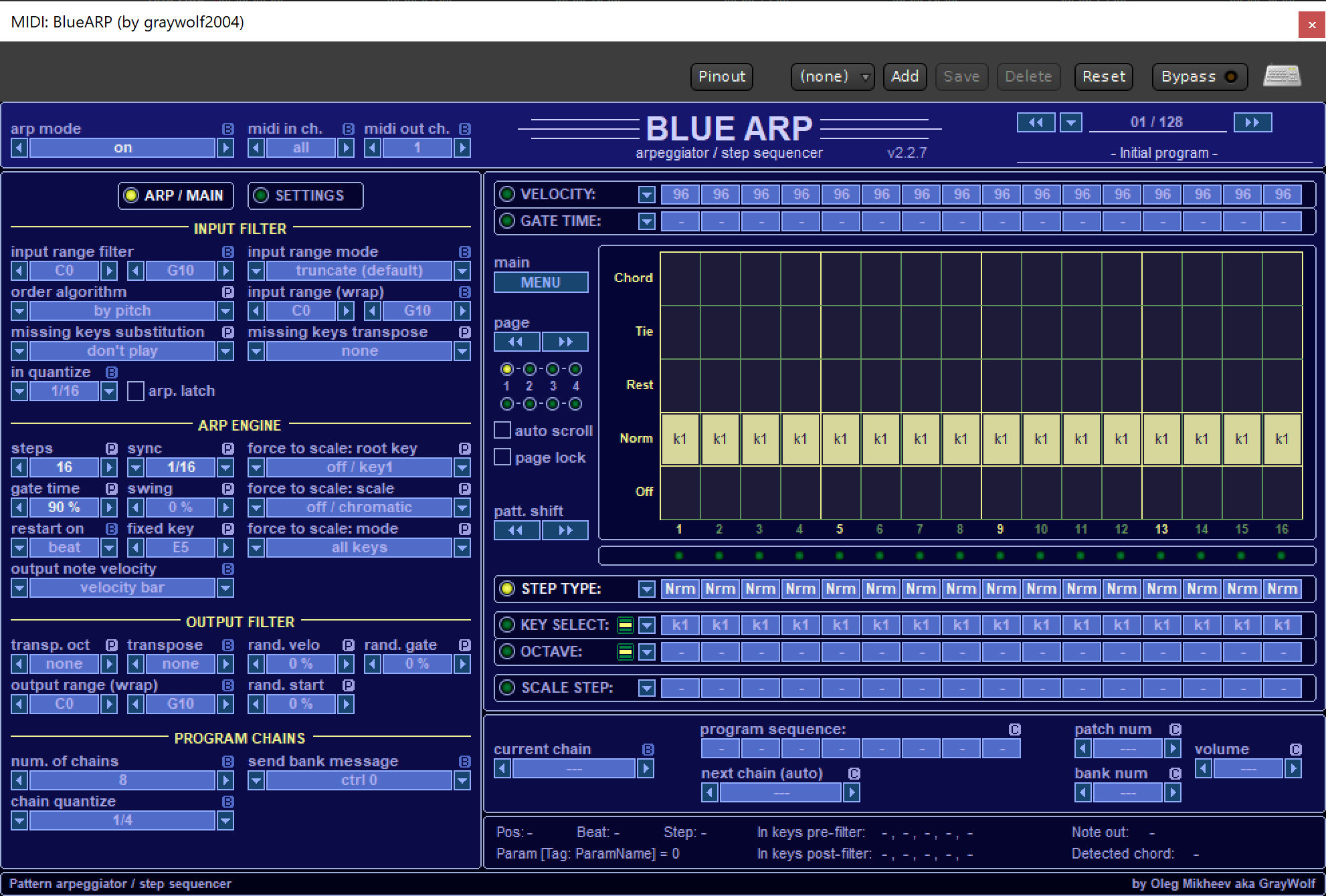Screen dimensions: 1326x896
Task: Click the P icon next to the steps parameter
Action: pos(111,448)
